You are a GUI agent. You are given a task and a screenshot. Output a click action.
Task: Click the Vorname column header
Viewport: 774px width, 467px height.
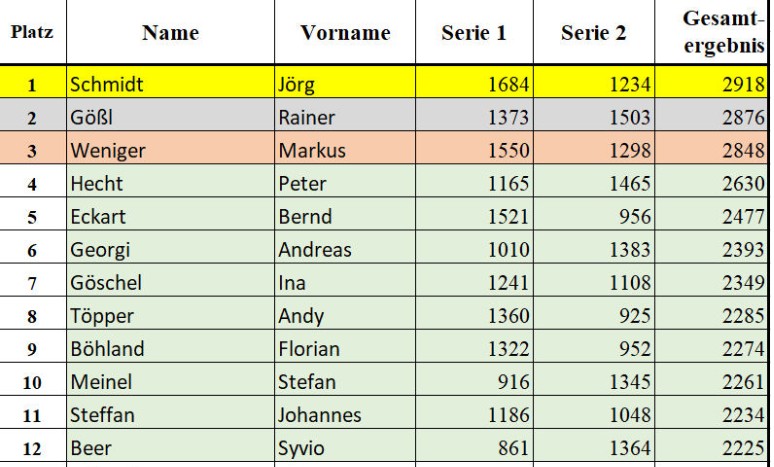[x=345, y=33]
